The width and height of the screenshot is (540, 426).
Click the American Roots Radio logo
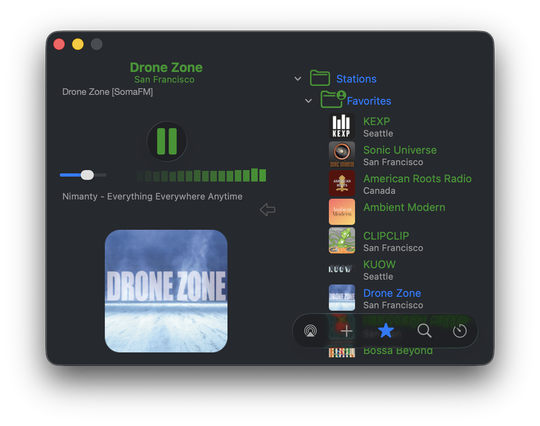click(x=342, y=183)
